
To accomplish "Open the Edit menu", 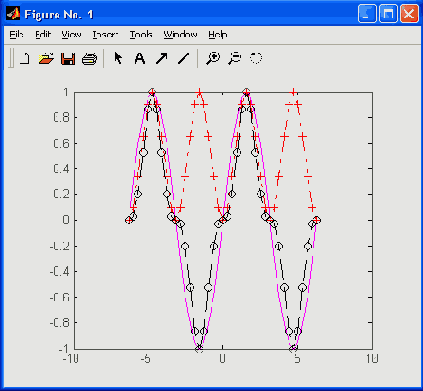I will coord(43,35).
